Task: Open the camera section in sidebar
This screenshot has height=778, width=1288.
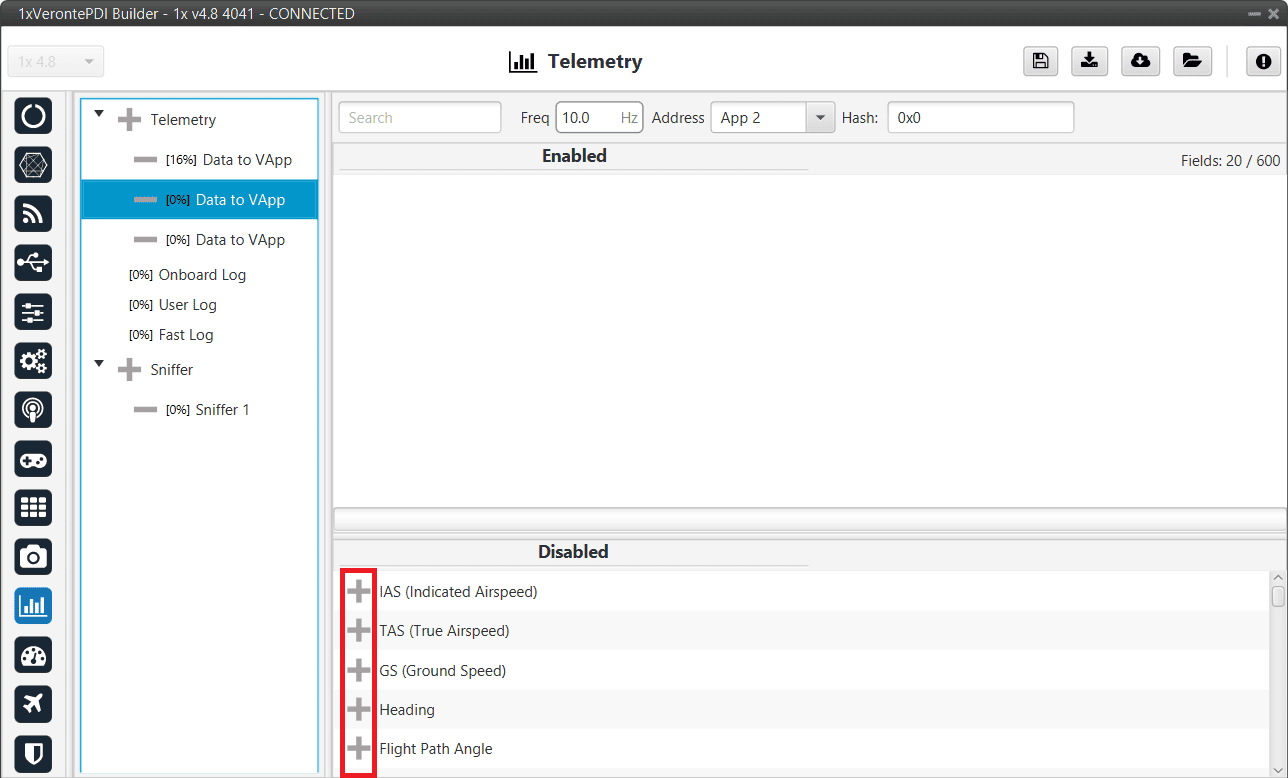Action: tap(33, 557)
